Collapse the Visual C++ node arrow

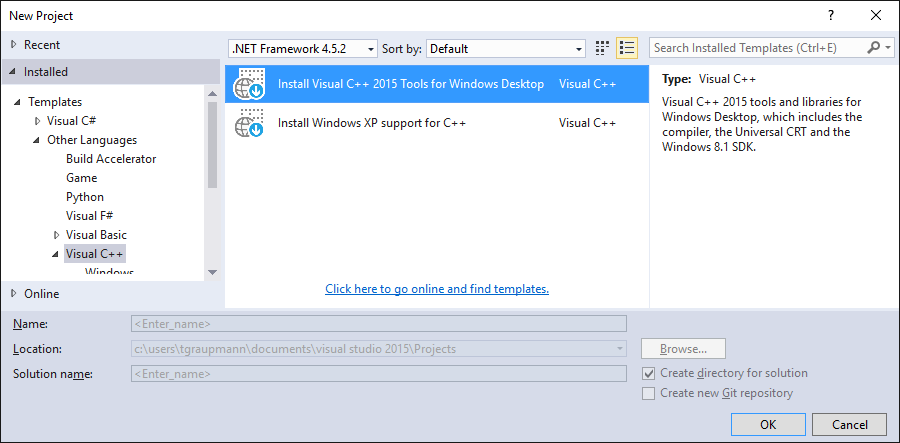pyautogui.click(x=56, y=254)
